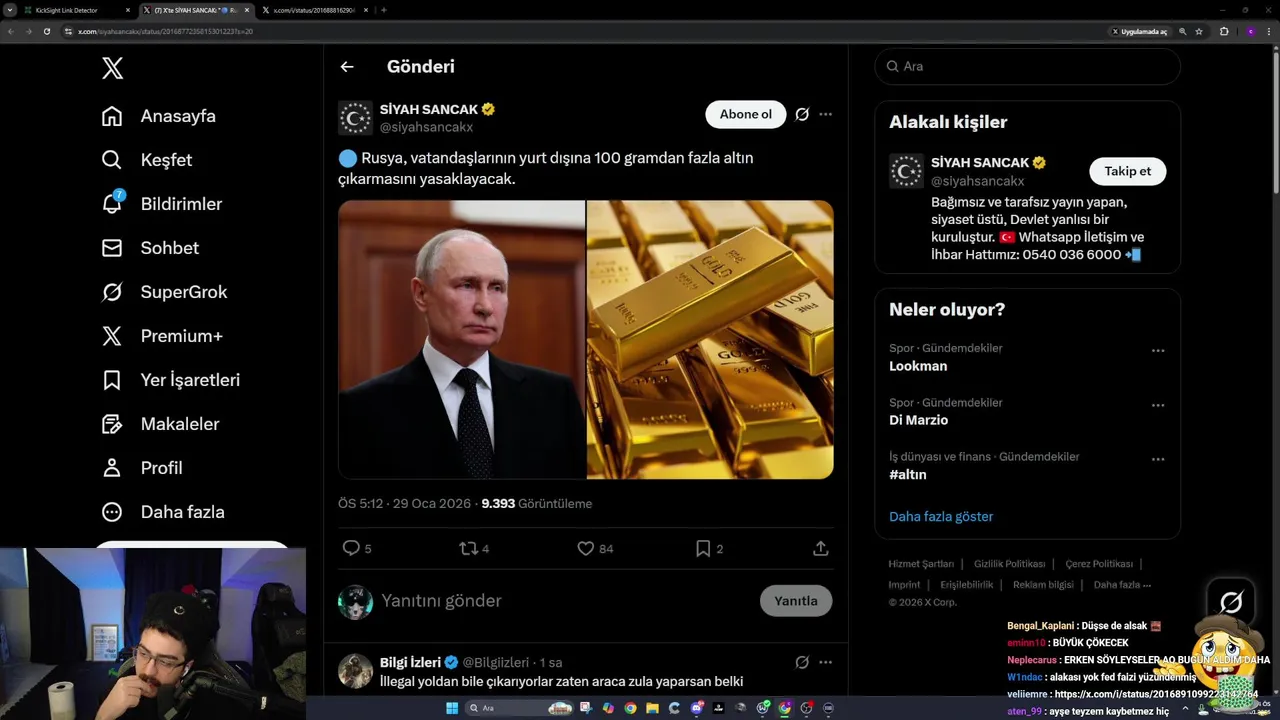Open the floating Grok button
The image size is (1280, 720).
pyautogui.click(x=1231, y=602)
